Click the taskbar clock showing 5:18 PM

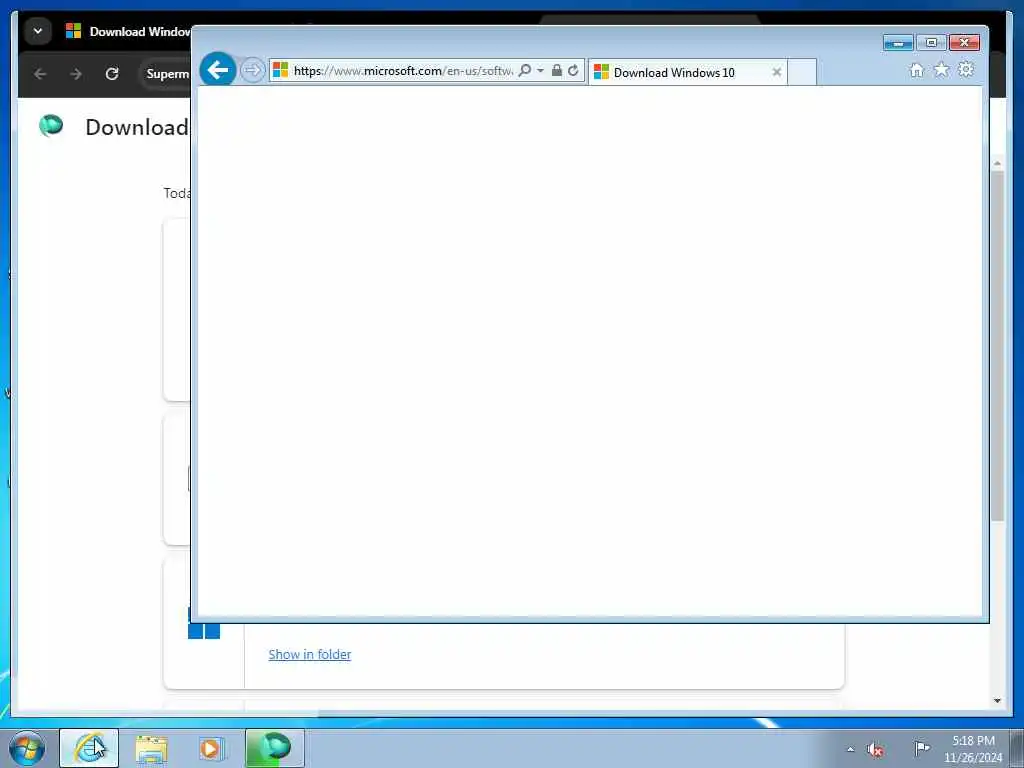(973, 749)
